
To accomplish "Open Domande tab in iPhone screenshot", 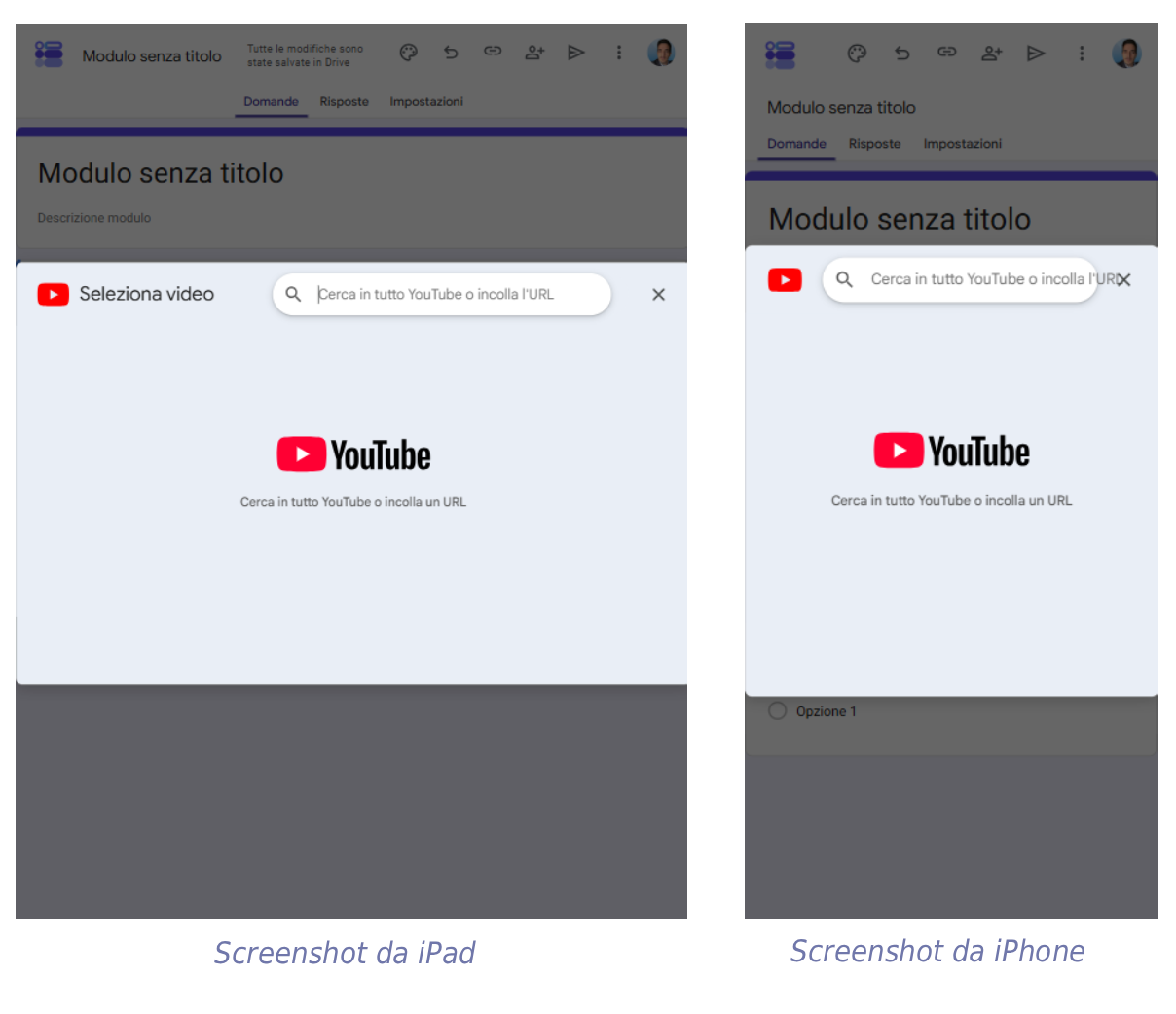I will pyautogui.click(x=796, y=144).
